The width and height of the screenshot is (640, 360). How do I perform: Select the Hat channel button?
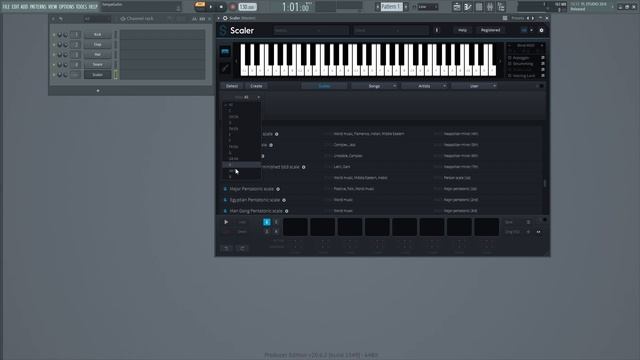tap(98, 54)
